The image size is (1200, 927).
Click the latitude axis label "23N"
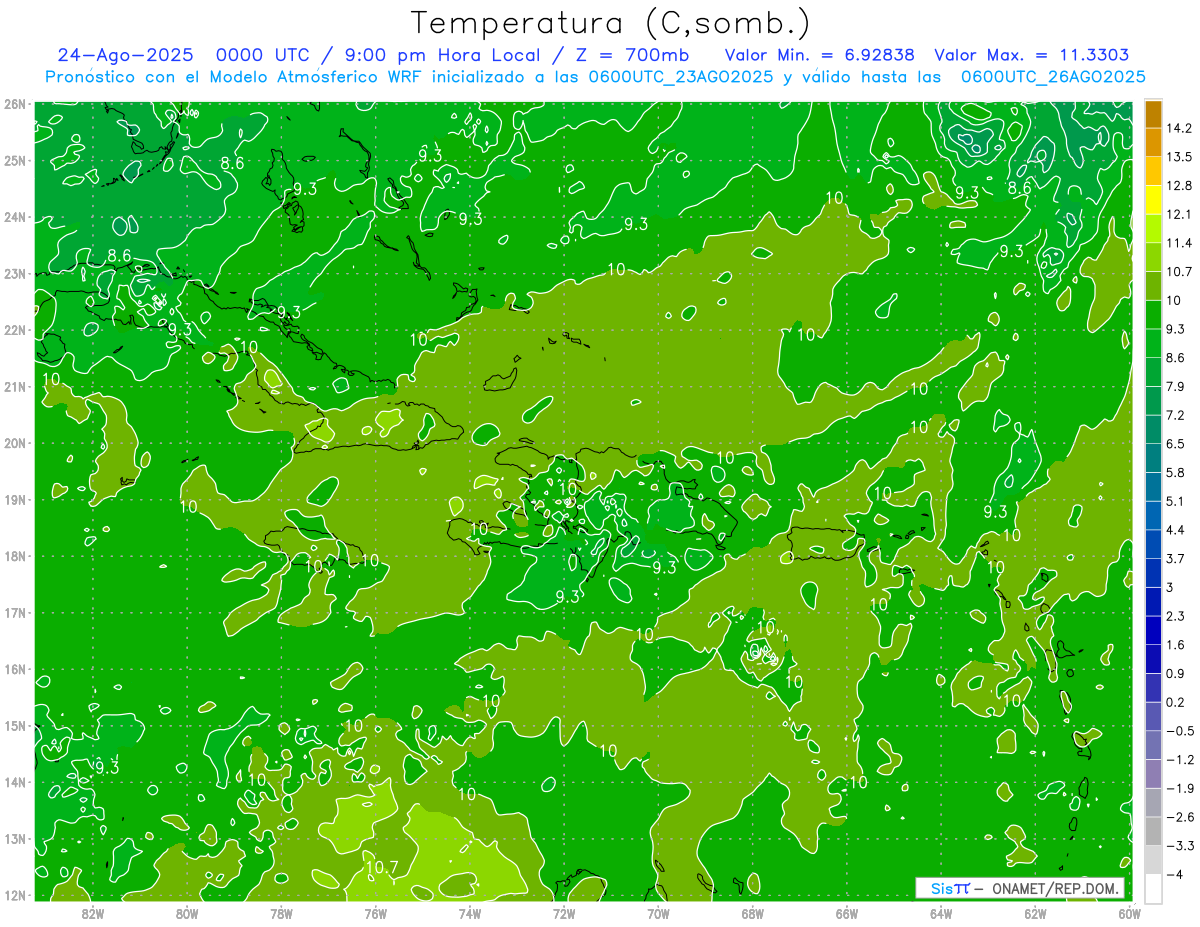click(15, 273)
